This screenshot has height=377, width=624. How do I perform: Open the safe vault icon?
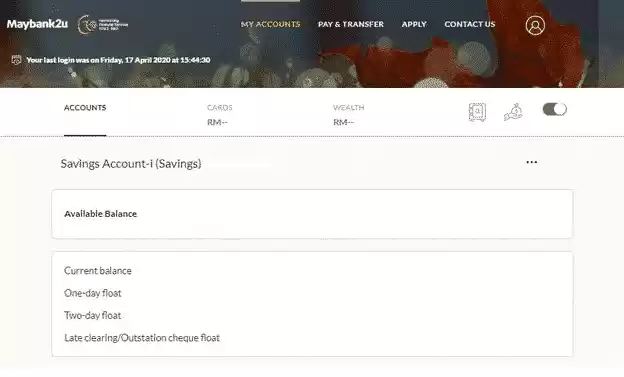pos(477,112)
